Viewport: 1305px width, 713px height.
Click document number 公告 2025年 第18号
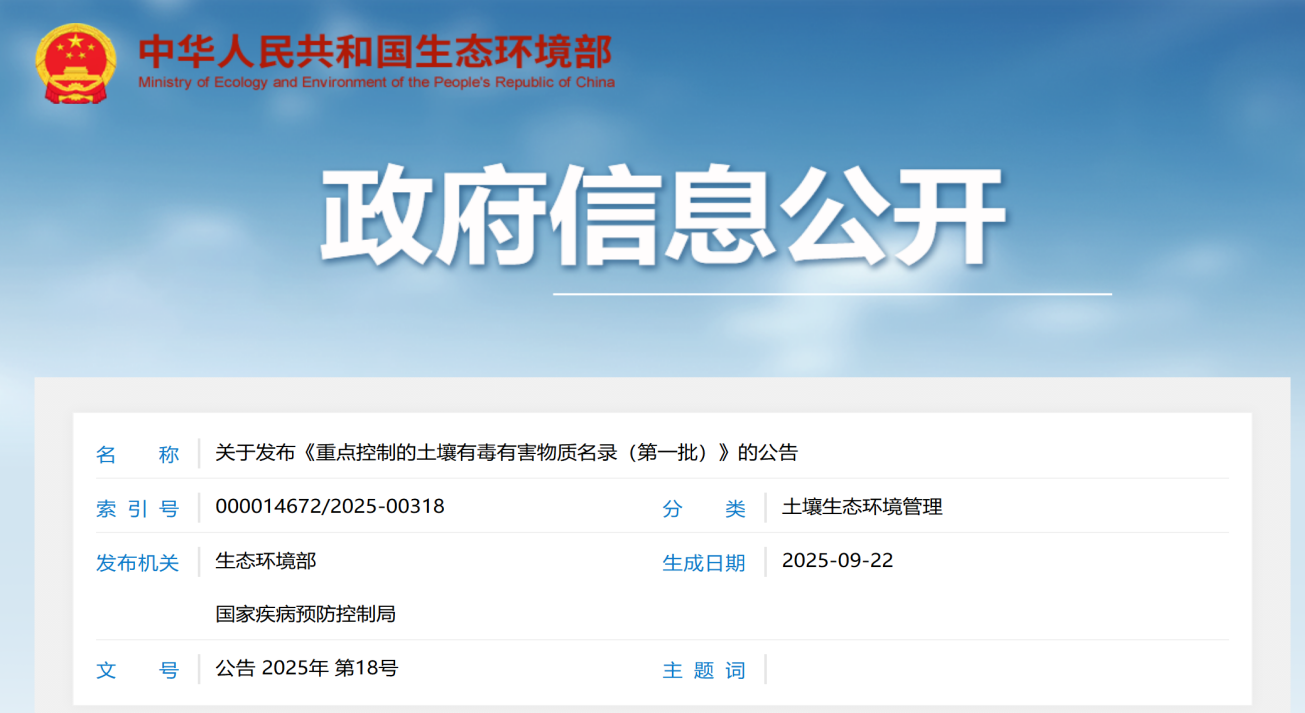click(306, 668)
